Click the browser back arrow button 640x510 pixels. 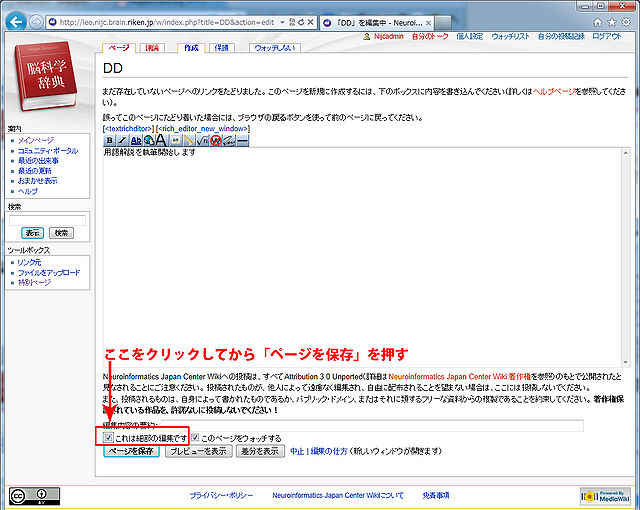coord(15,21)
